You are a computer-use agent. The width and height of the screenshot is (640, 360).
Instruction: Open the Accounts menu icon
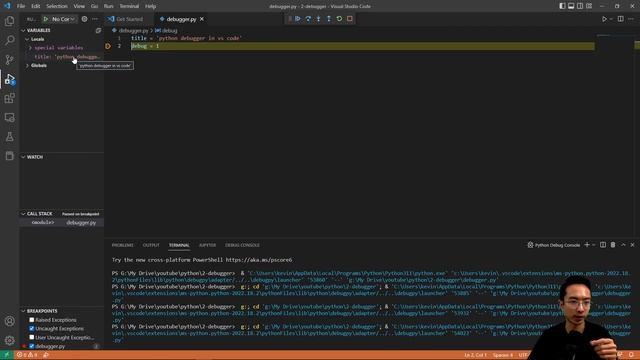9,321
